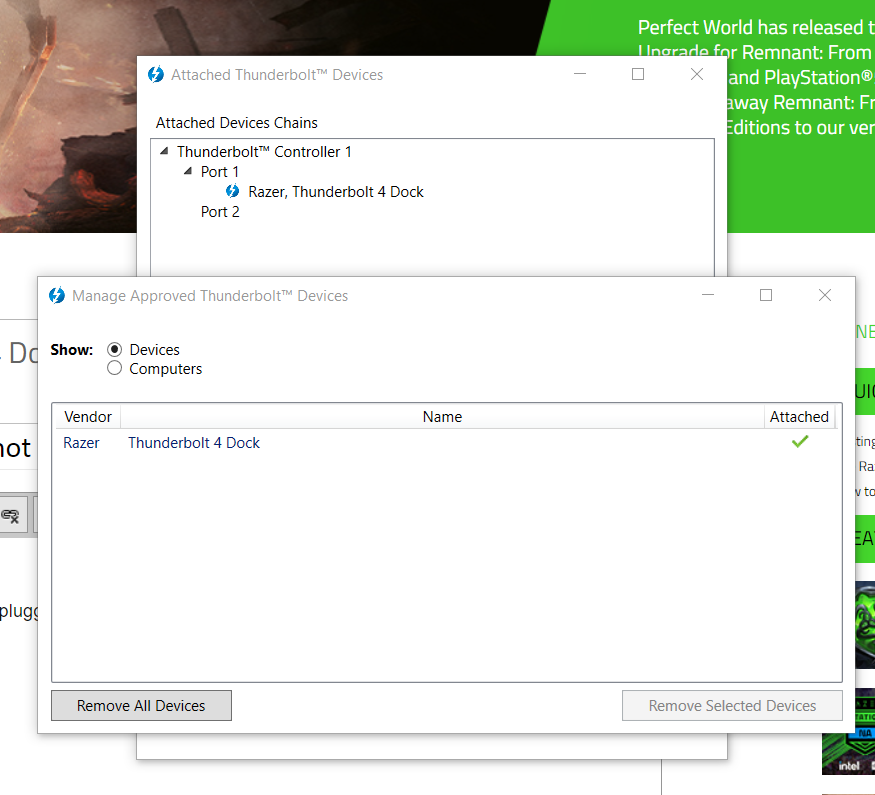
Task: Click the Port 1 label
Action: [x=220, y=172]
